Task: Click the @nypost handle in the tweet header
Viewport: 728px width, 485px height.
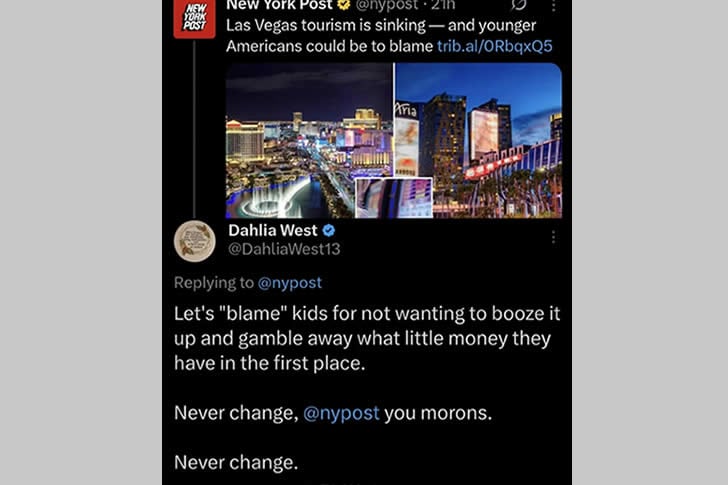Action: [386, 5]
